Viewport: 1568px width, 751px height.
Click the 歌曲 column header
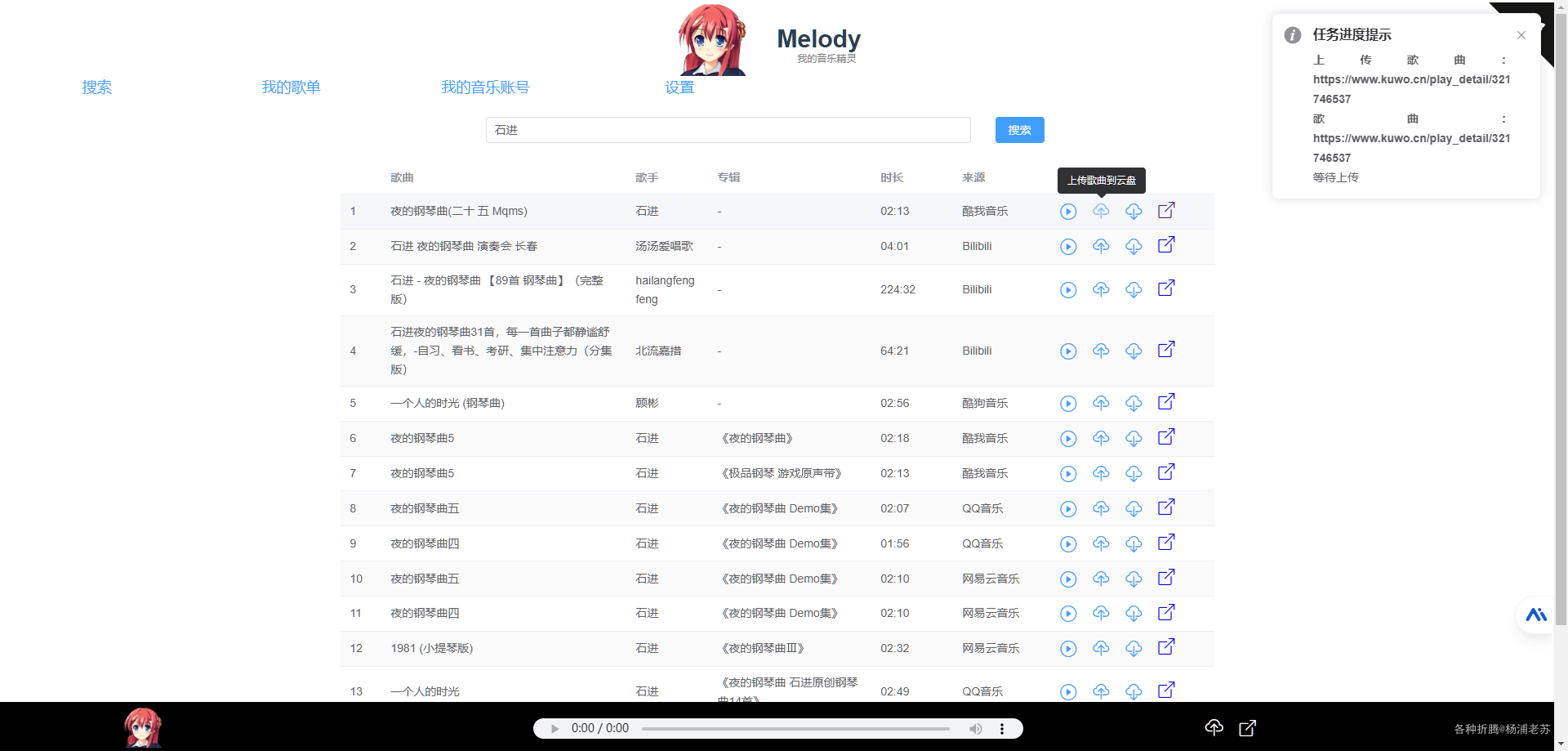click(402, 177)
